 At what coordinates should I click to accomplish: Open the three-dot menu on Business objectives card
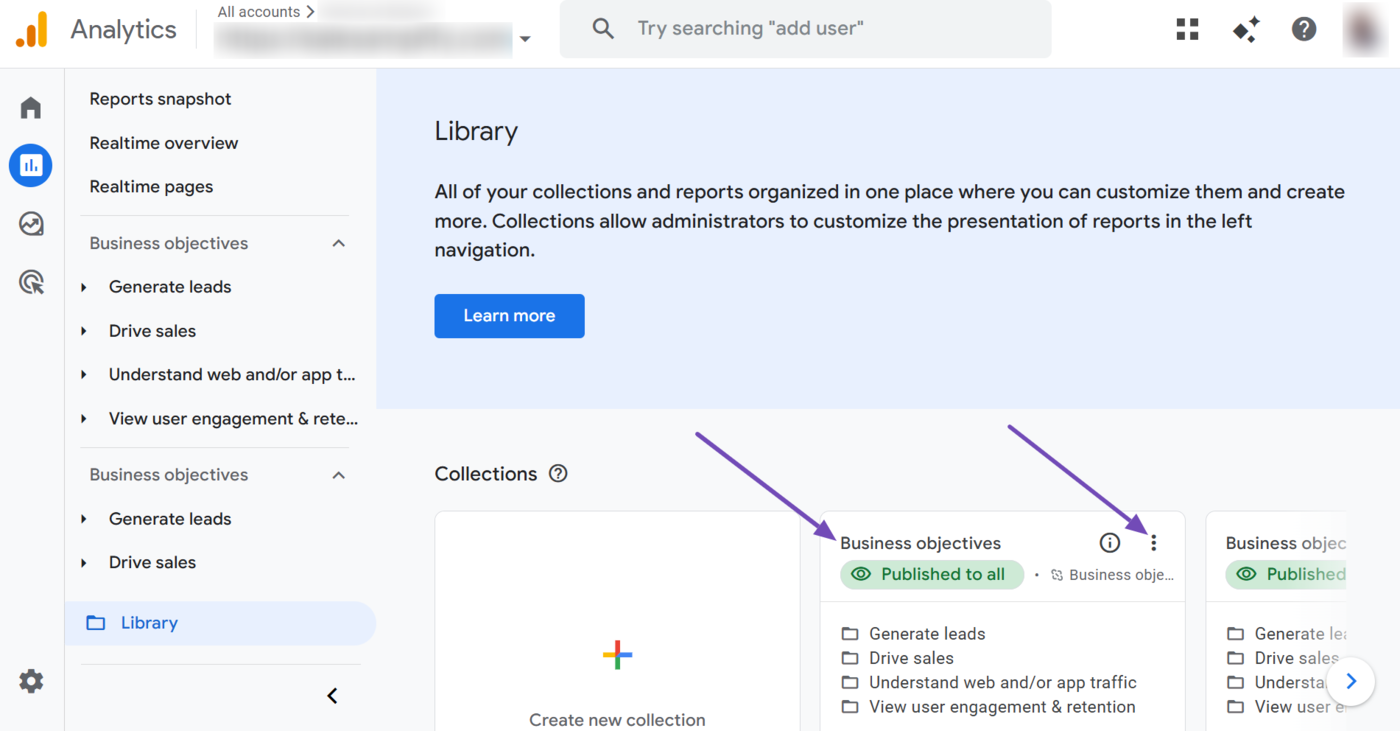[x=1154, y=542]
